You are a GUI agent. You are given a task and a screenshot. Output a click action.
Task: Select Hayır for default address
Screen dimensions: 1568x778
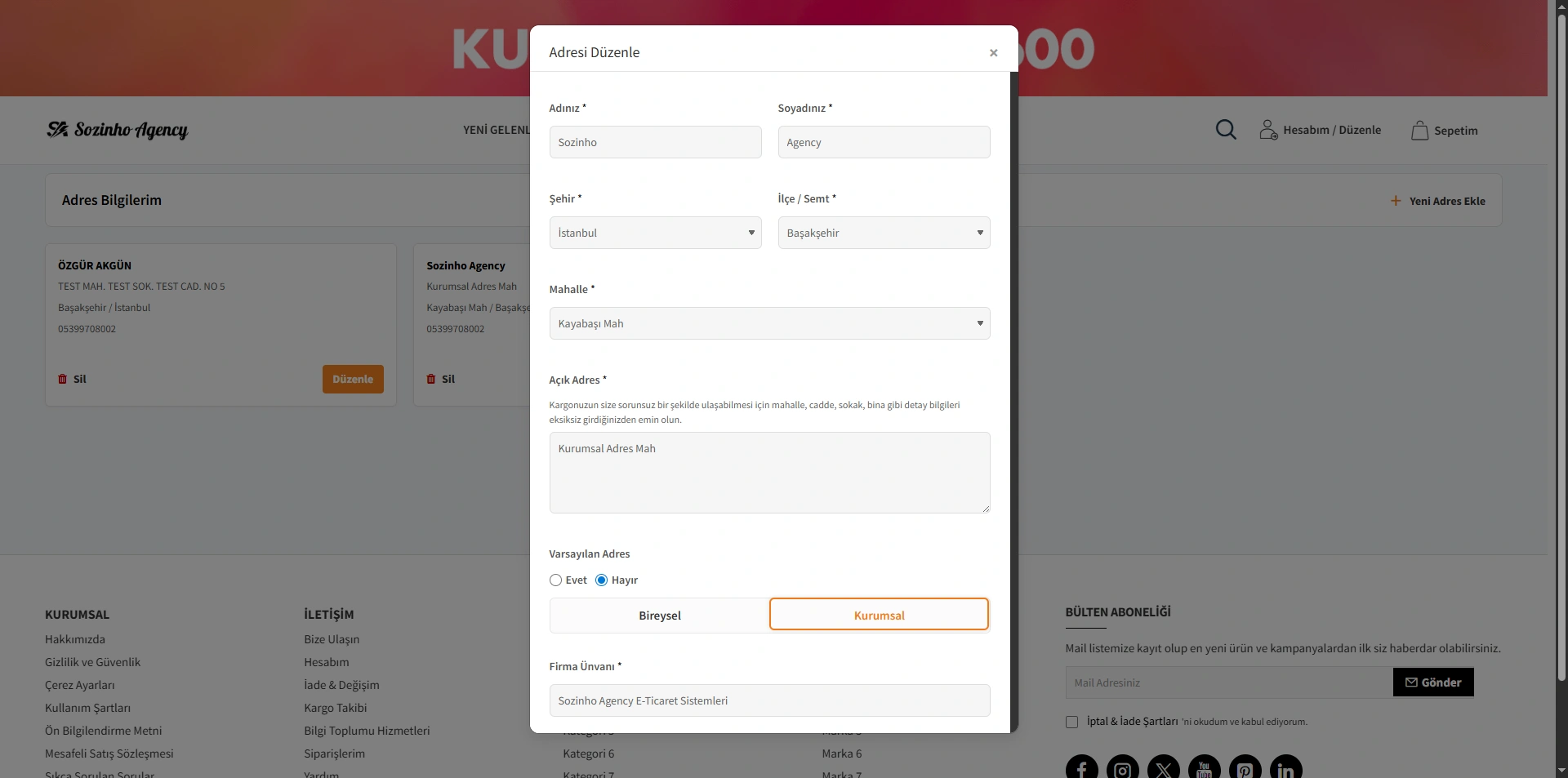602,580
